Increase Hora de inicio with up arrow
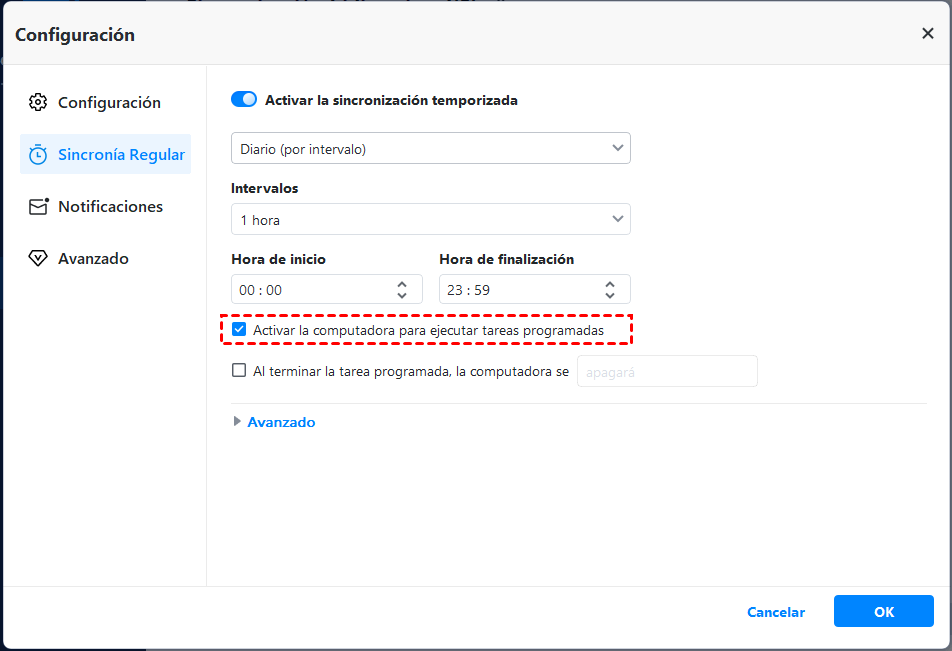Viewport: 952px width, 651px height. coord(402,284)
